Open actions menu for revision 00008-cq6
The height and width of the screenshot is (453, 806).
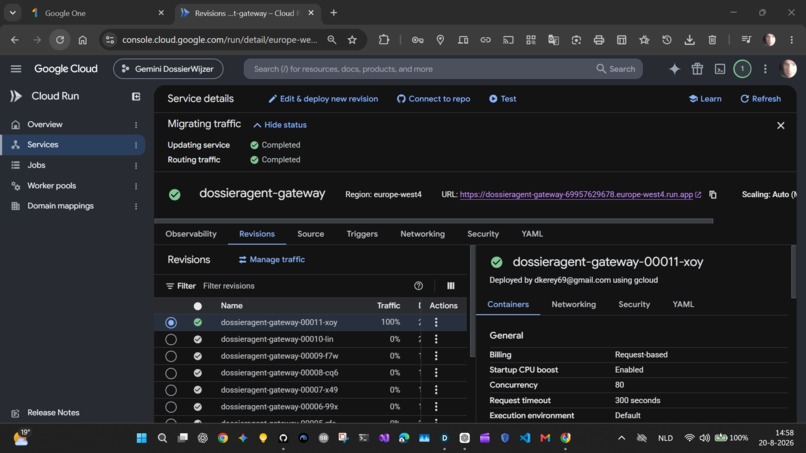coord(436,373)
